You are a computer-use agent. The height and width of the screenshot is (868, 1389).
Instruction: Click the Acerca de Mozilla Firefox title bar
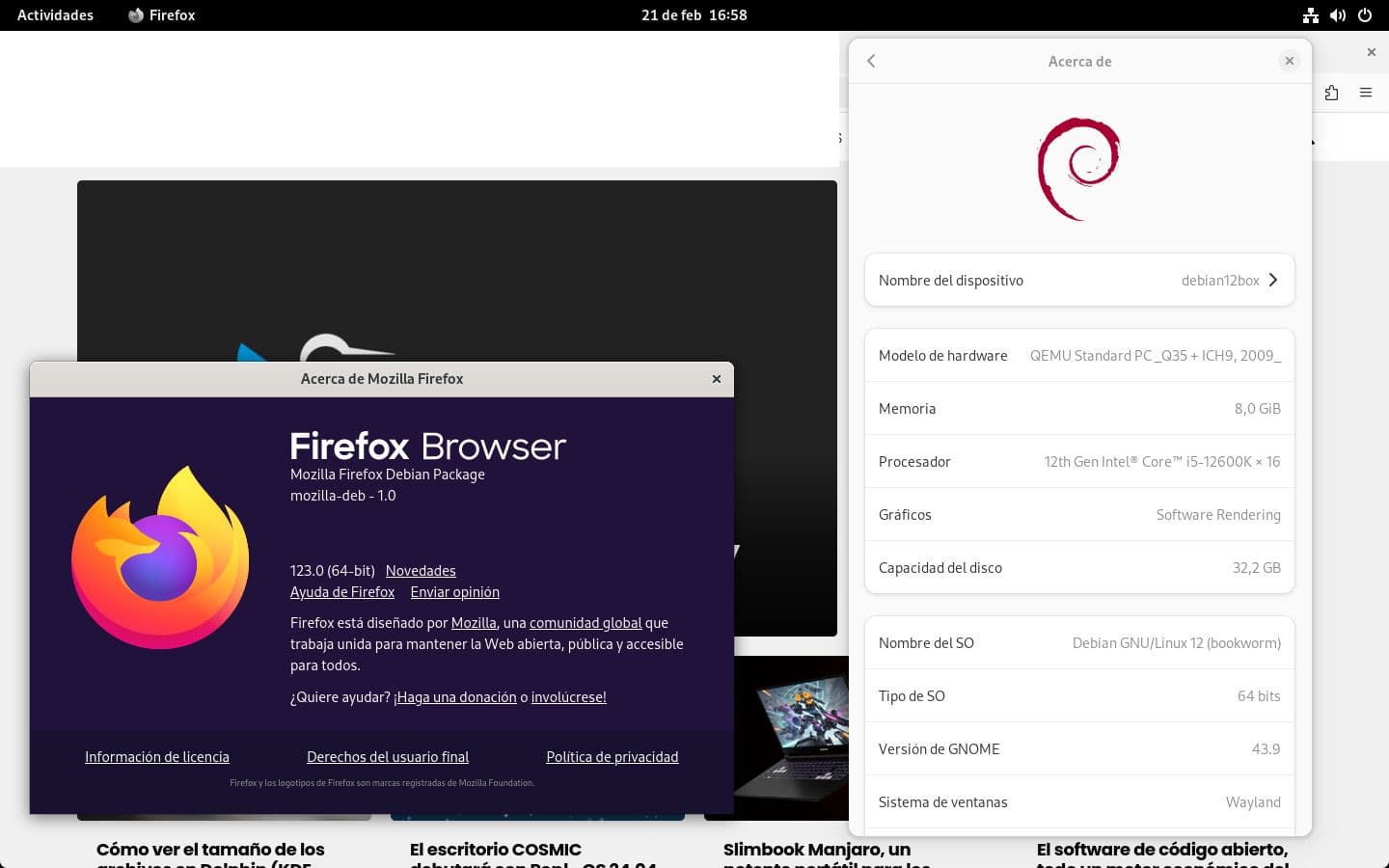click(382, 379)
